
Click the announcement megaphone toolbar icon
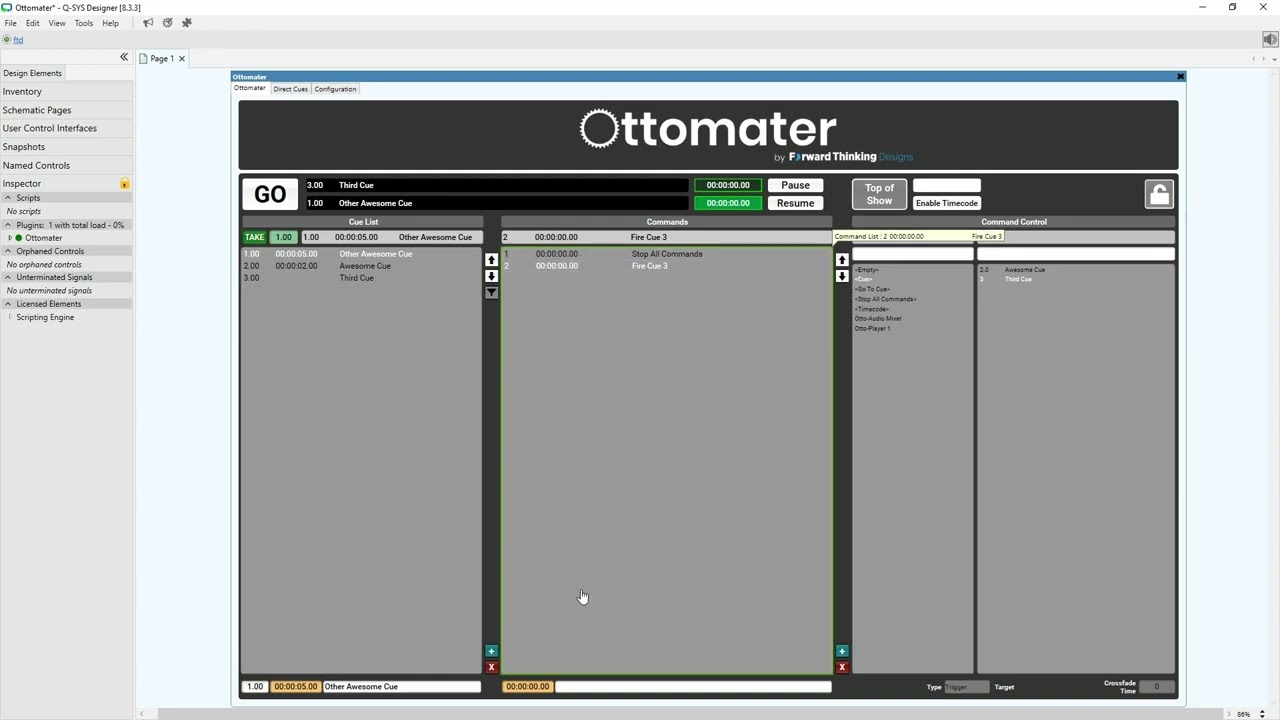click(x=148, y=23)
